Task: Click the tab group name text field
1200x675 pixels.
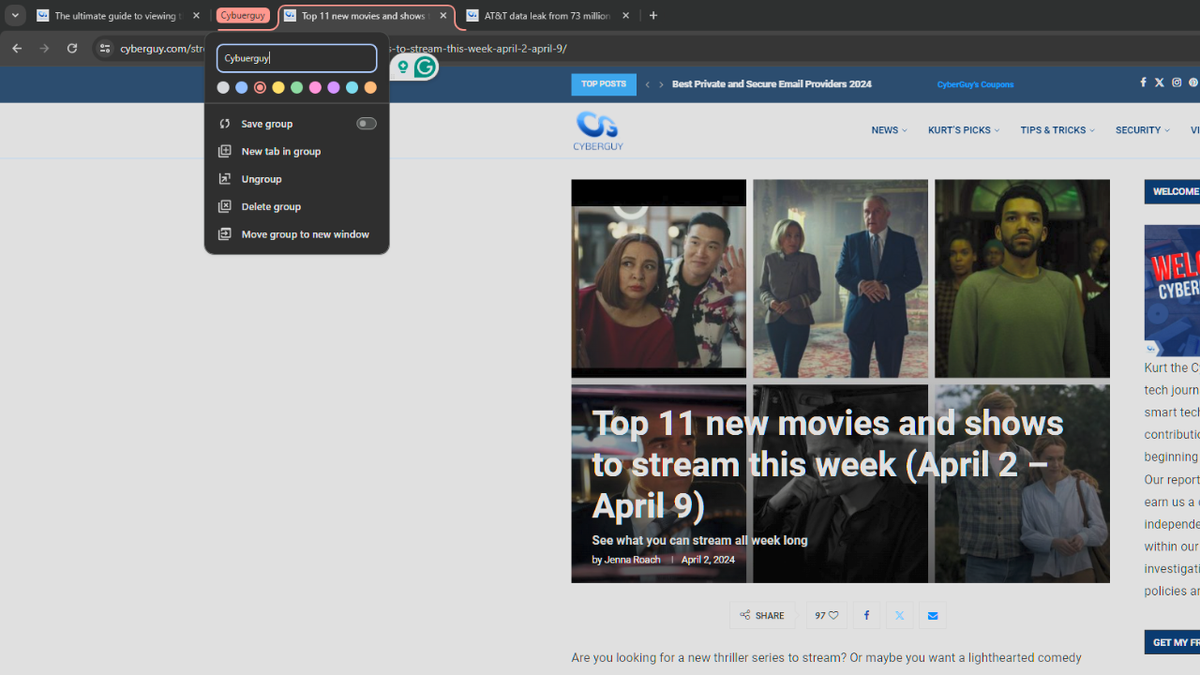Action: pyautogui.click(x=296, y=57)
